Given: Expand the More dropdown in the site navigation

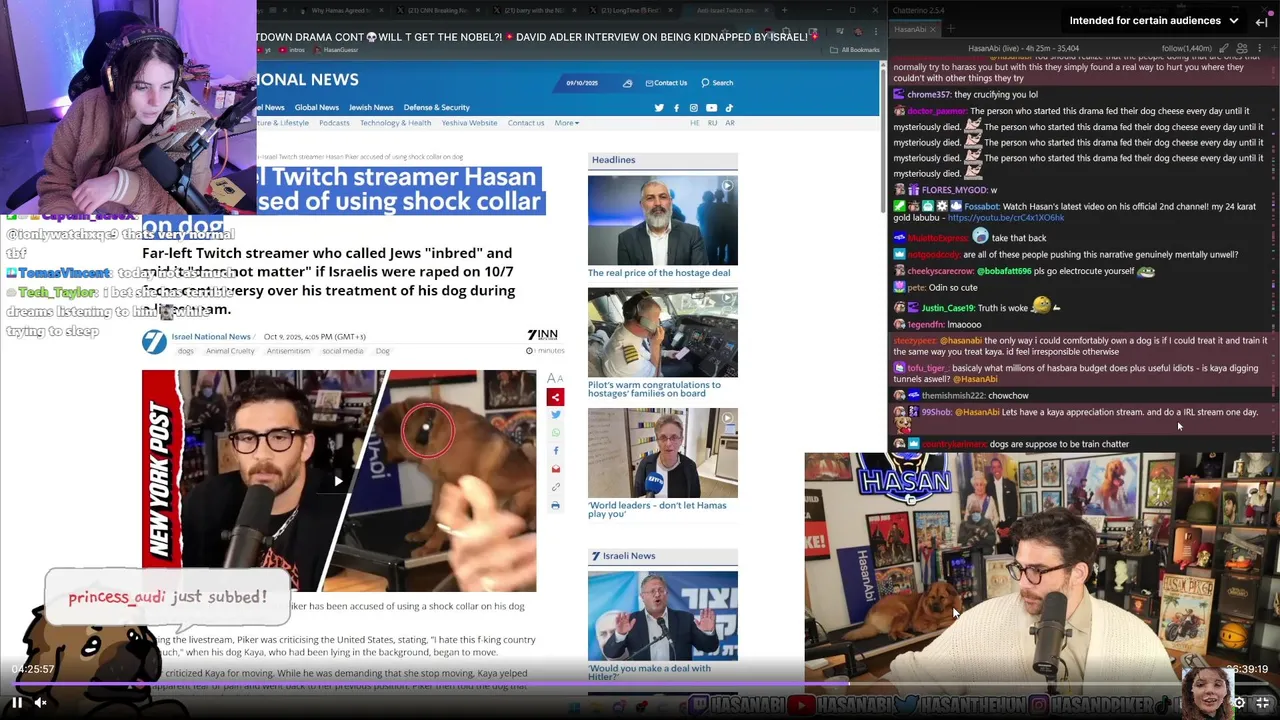Looking at the screenshot, I should pyautogui.click(x=567, y=123).
